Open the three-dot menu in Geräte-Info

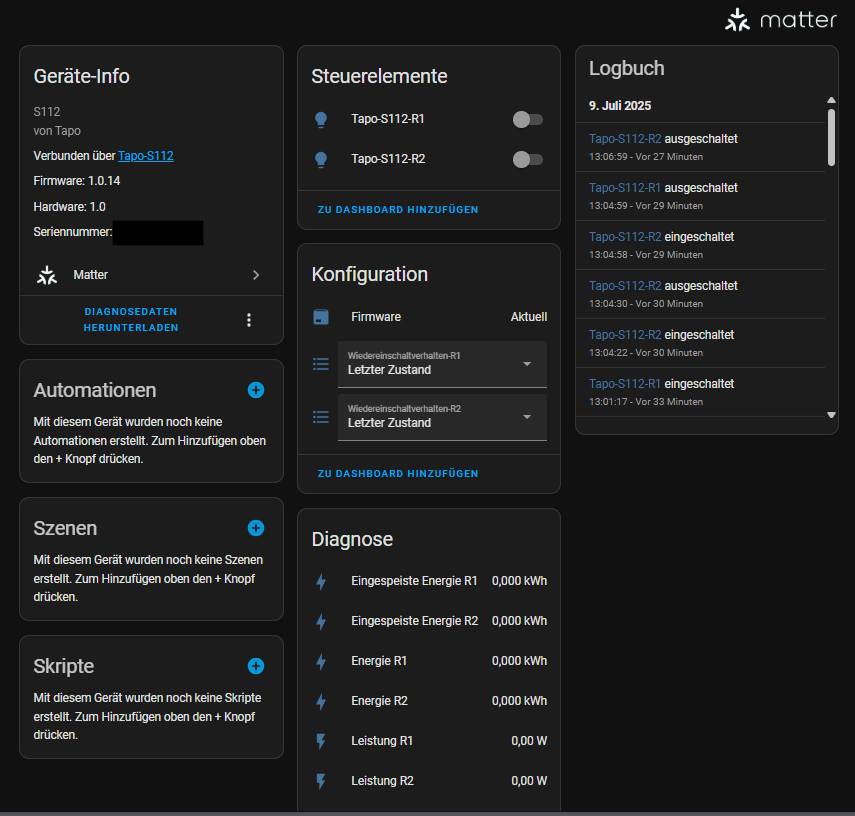pos(249,320)
